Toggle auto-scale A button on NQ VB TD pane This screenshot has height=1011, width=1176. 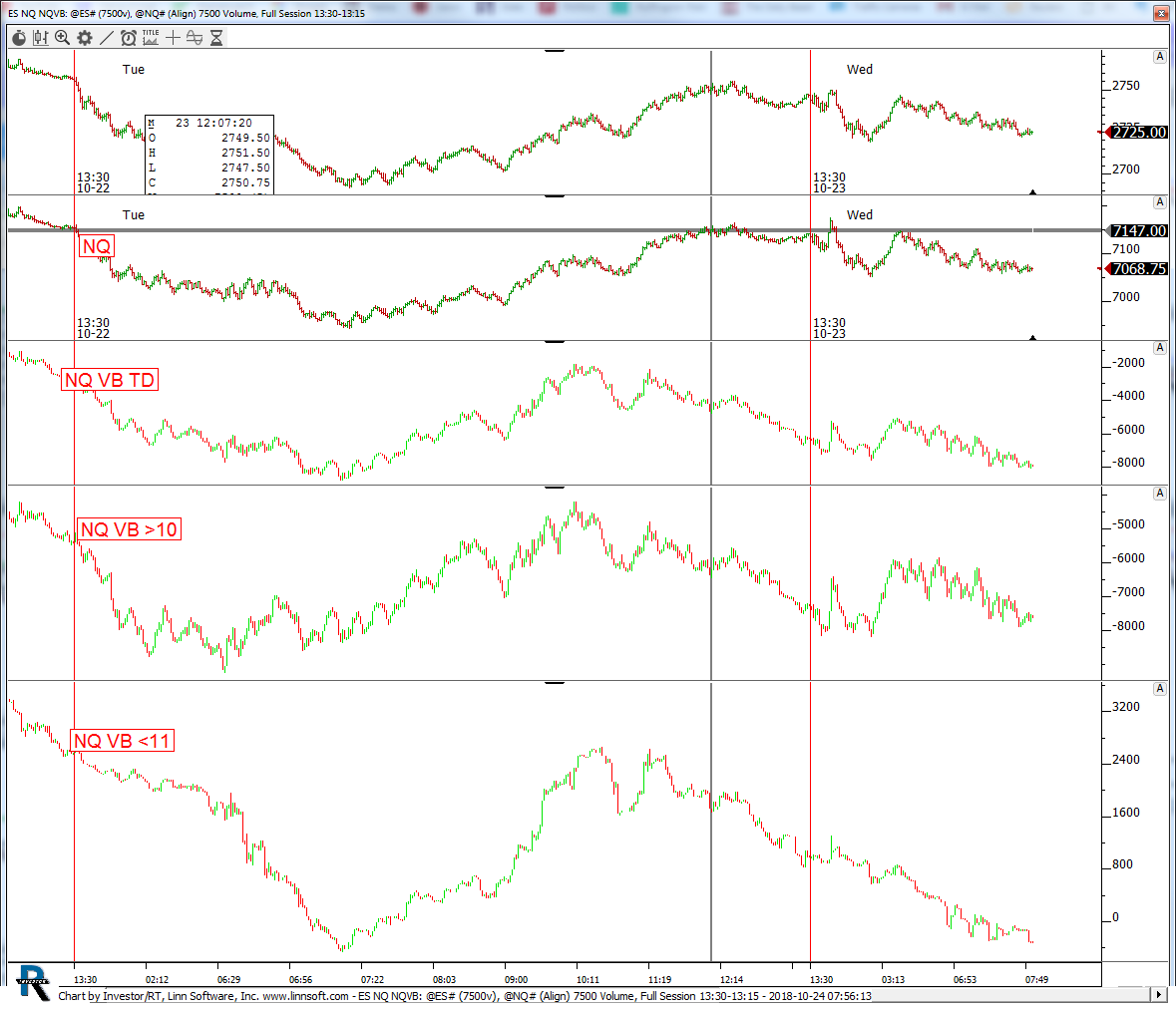click(x=1159, y=348)
